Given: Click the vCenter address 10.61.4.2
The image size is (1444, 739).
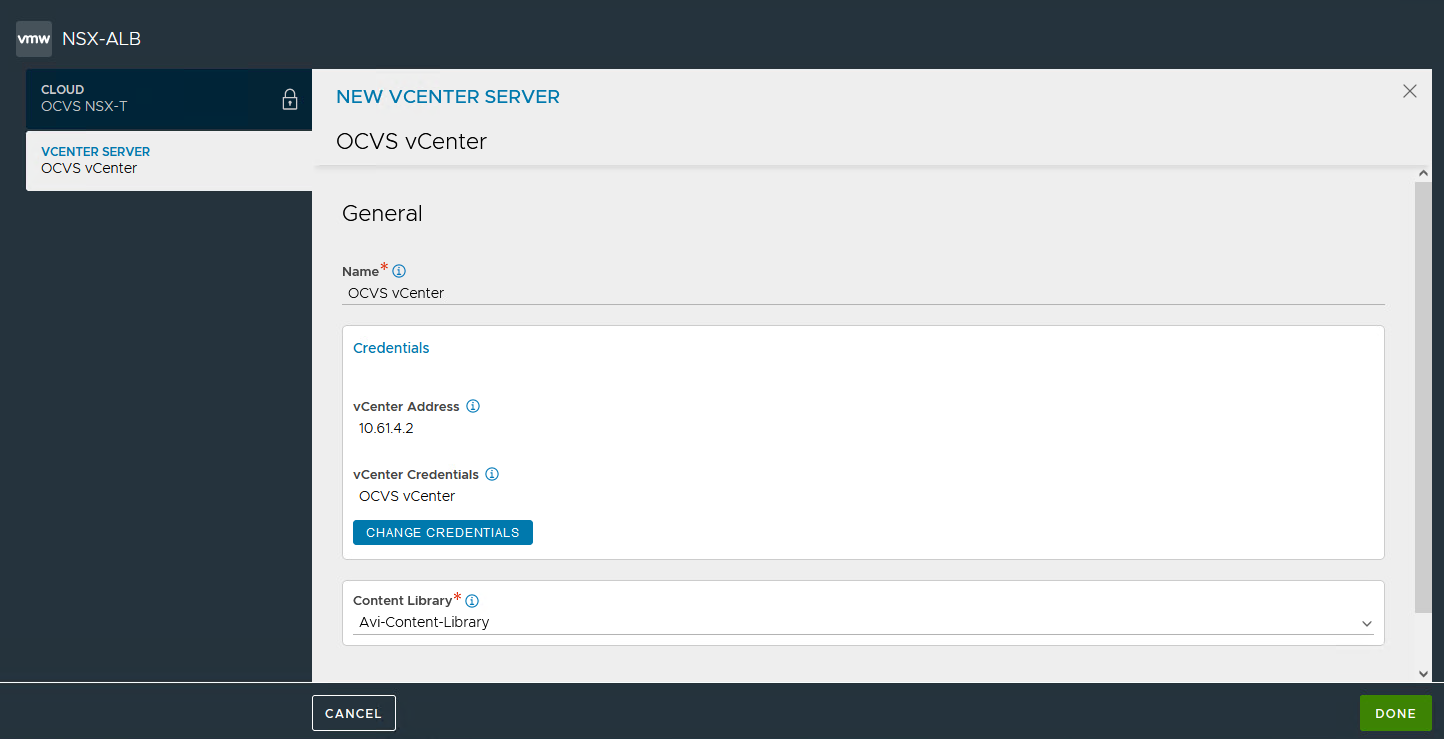Looking at the screenshot, I should tap(386, 428).
